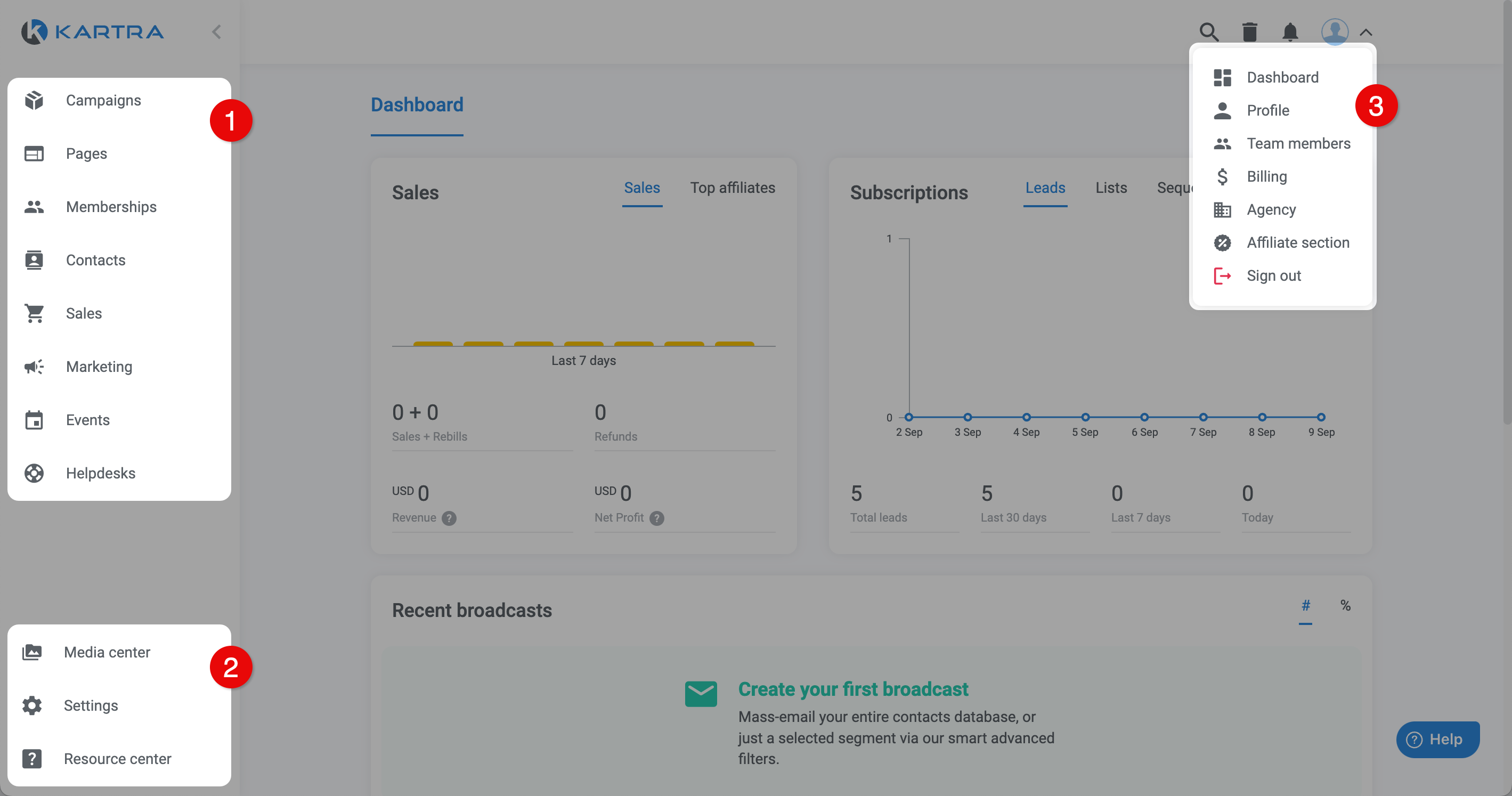Open the trash bin icon

[1249, 31]
